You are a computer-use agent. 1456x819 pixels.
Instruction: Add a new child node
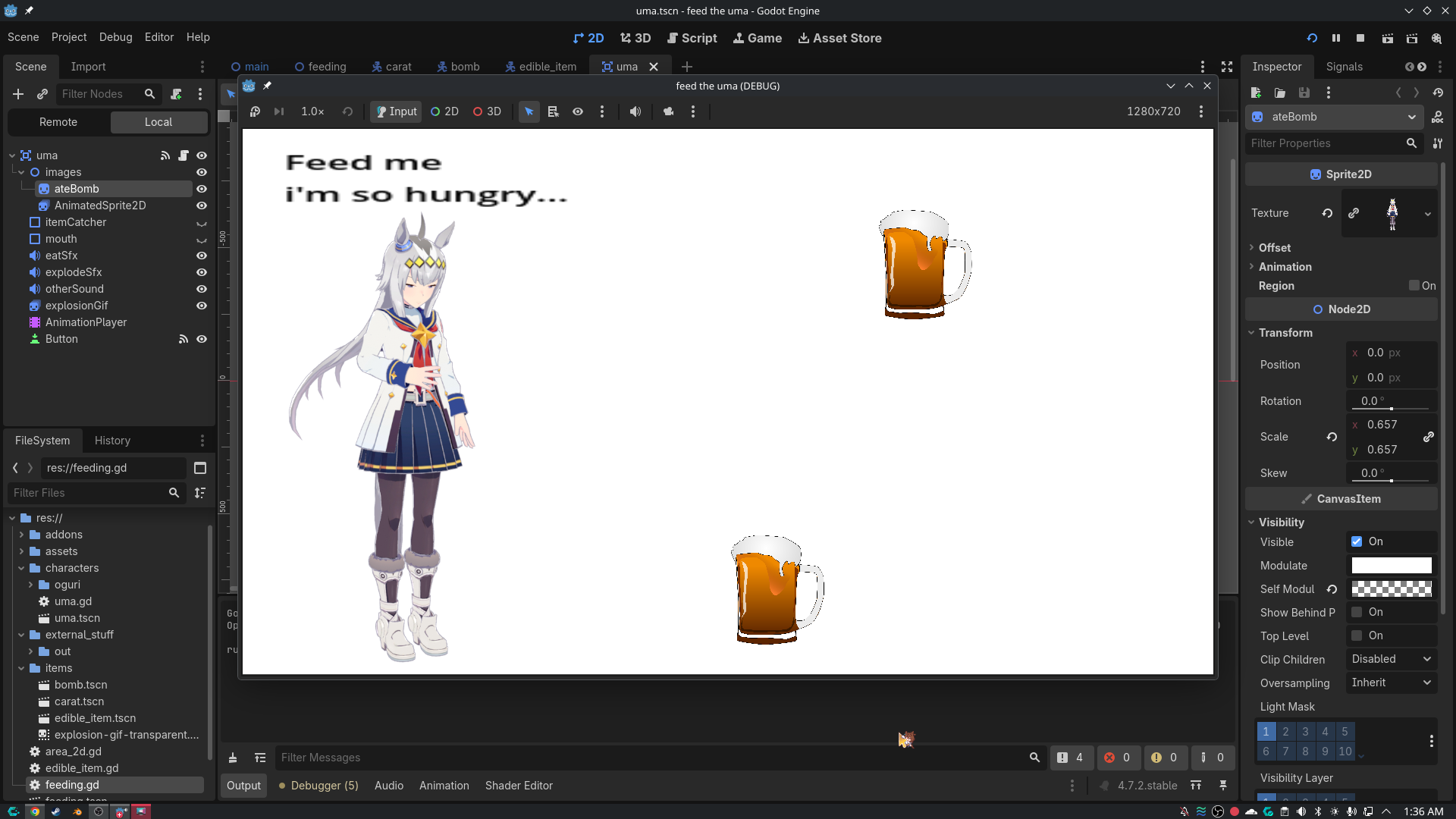point(18,94)
